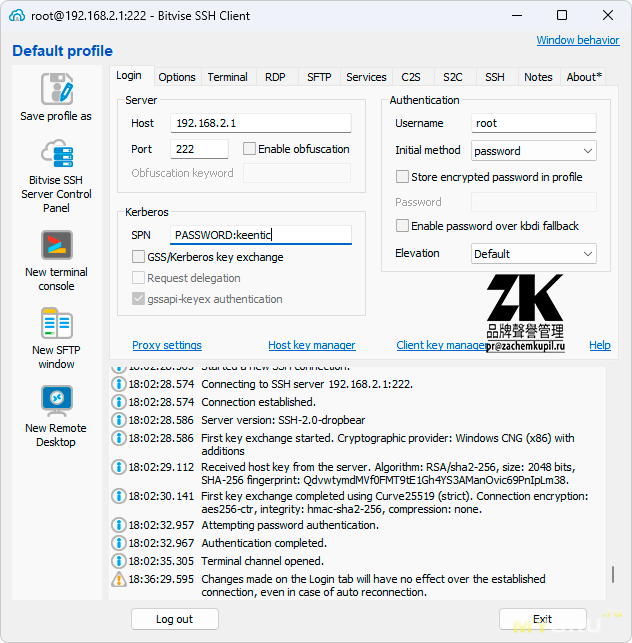Screen dimensions: 632x643
Task: Open the Notes tab
Action: (x=538, y=77)
